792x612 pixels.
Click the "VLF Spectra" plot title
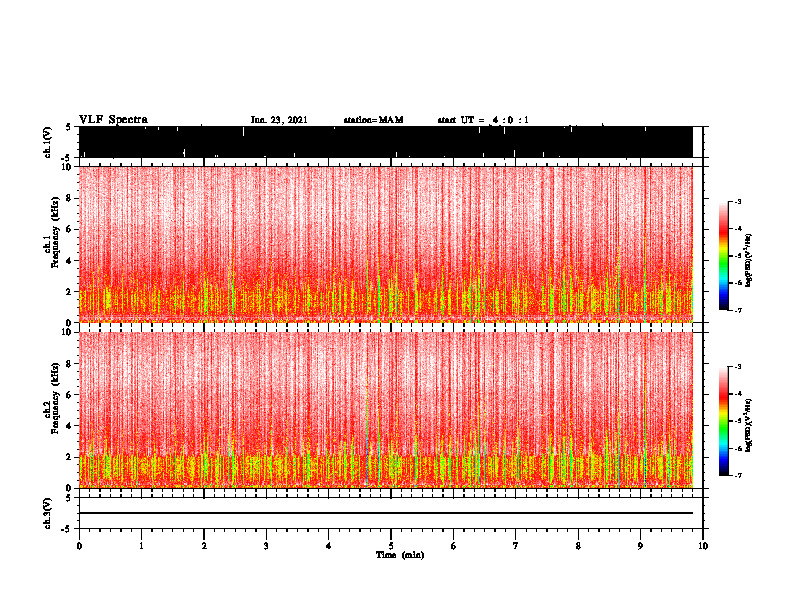[113, 120]
